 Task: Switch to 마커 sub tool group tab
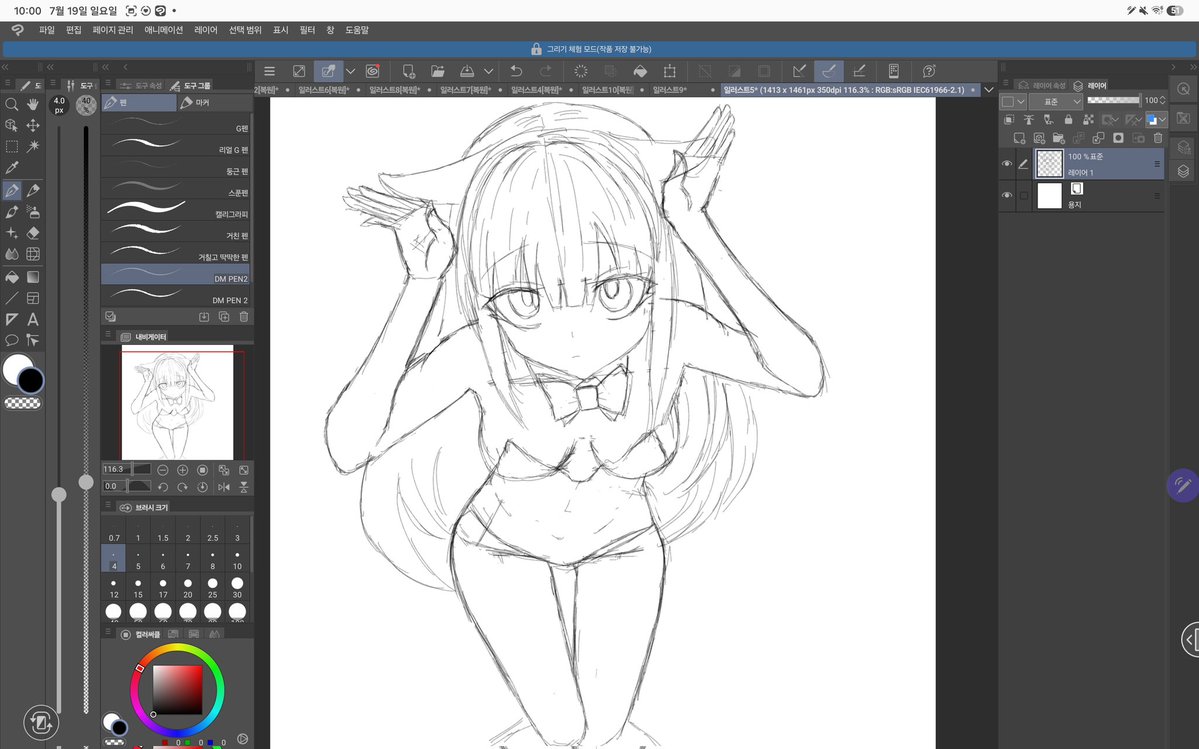215,102
